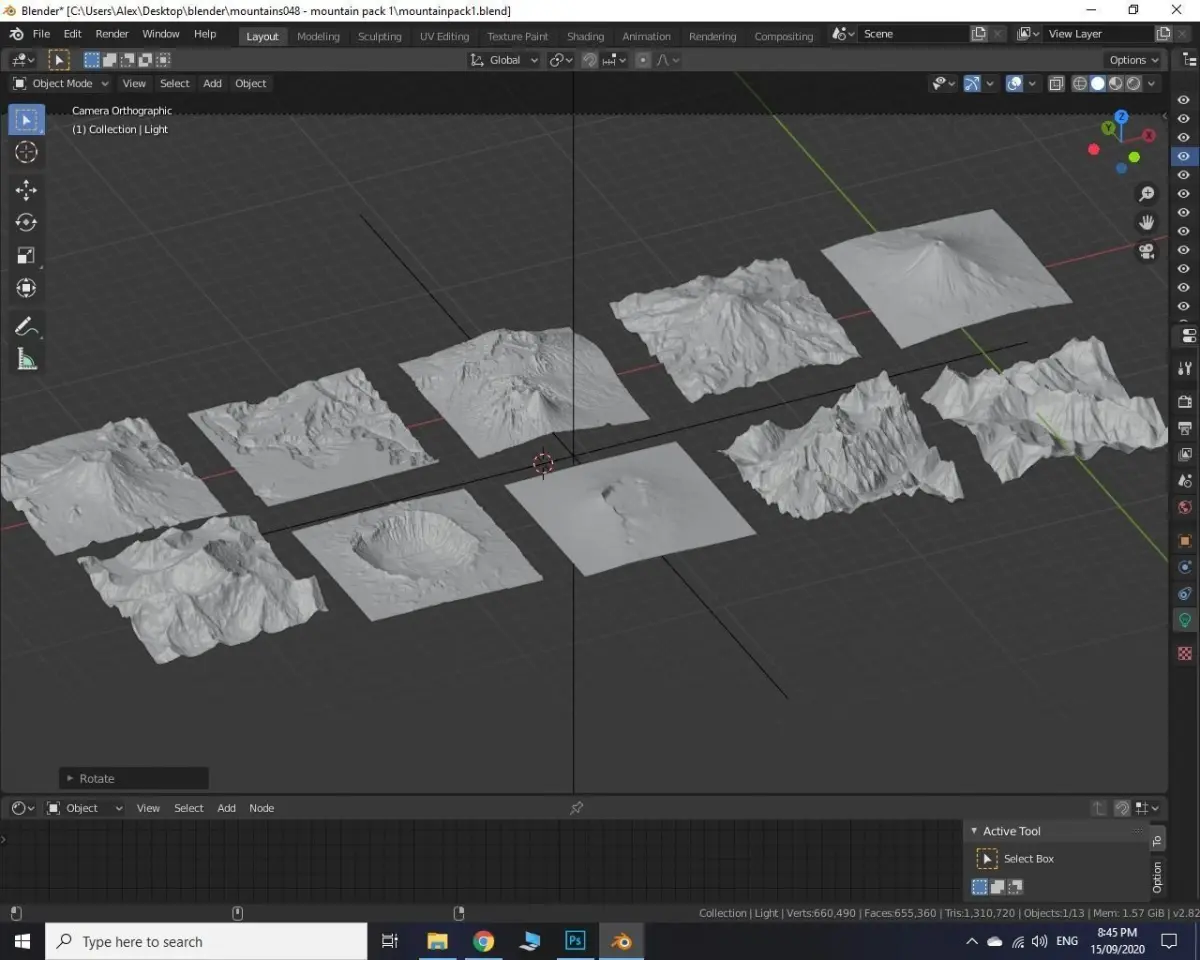Click the Transform tool icon

27,288
